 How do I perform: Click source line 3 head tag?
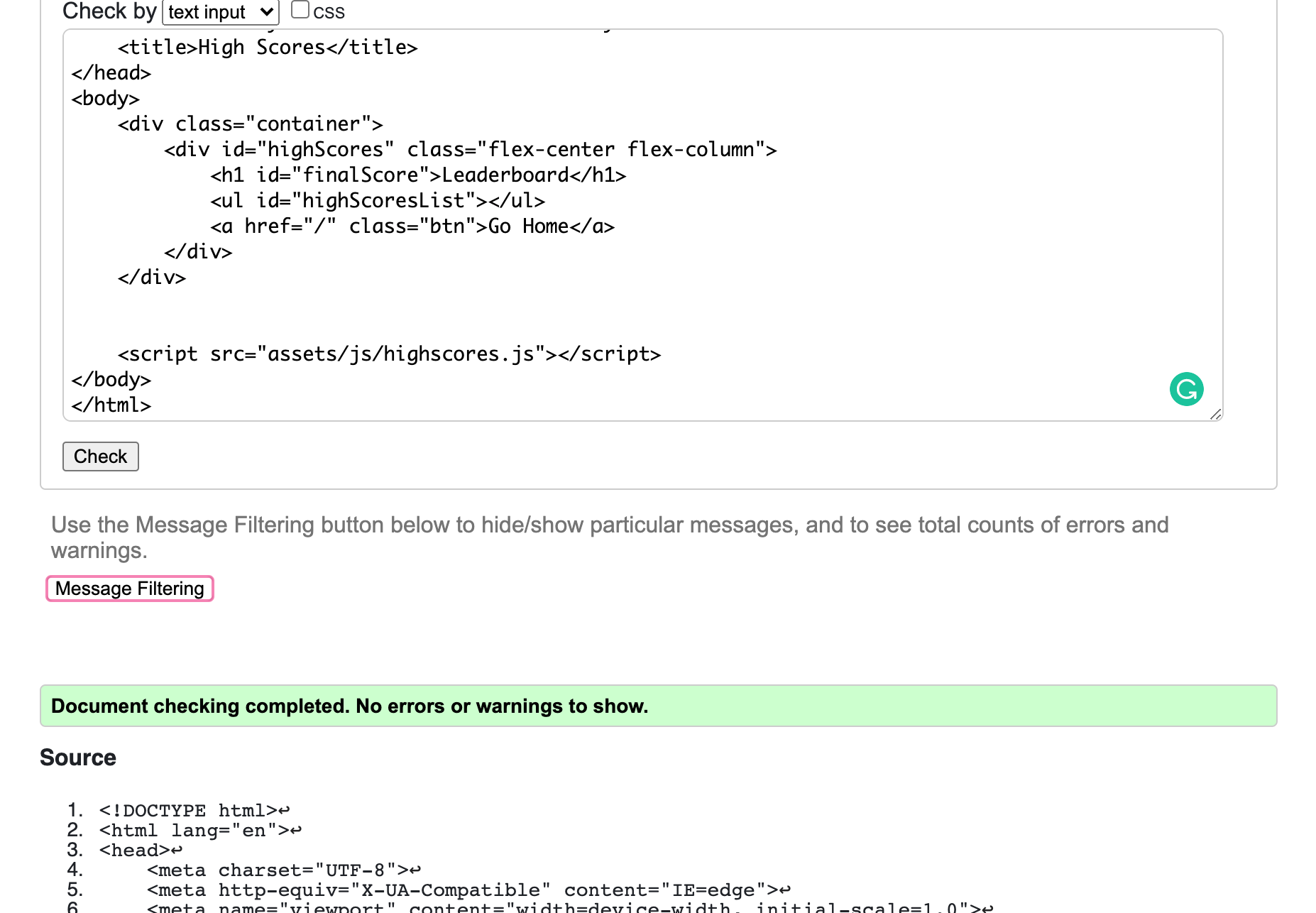[x=141, y=851]
